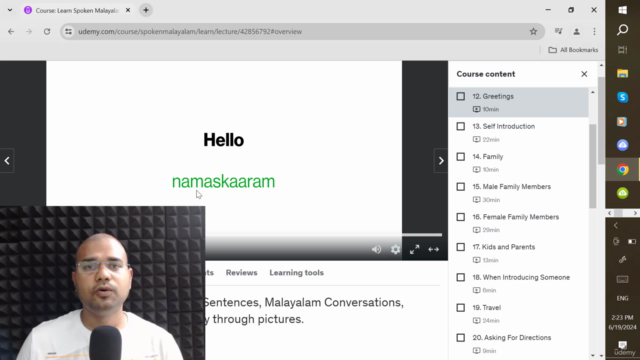The height and width of the screenshot is (360, 640).
Task: Tick the 15. Male Family Members checkbox
Action: click(x=460, y=187)
